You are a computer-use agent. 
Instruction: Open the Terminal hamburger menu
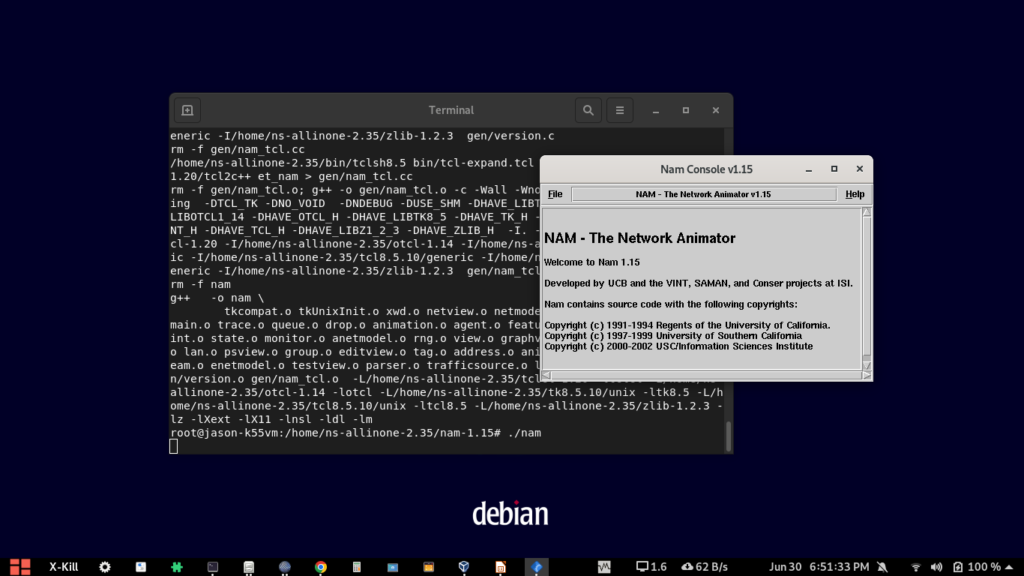620,110
